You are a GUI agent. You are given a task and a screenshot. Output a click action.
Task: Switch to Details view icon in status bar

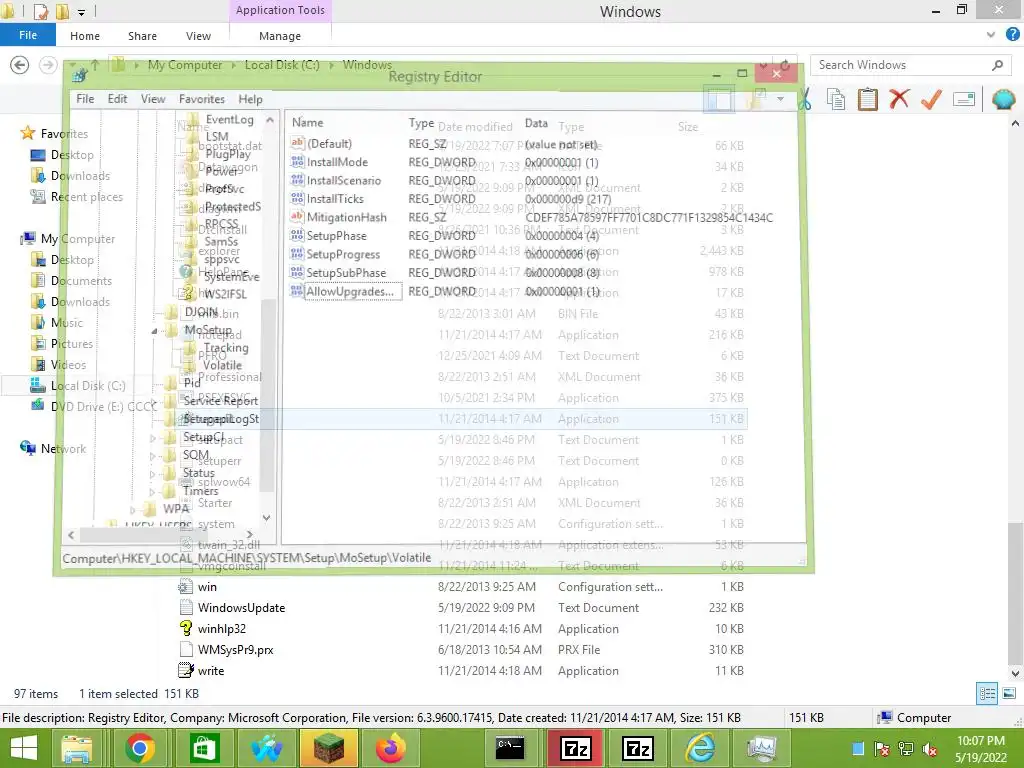tap(987, 694)
